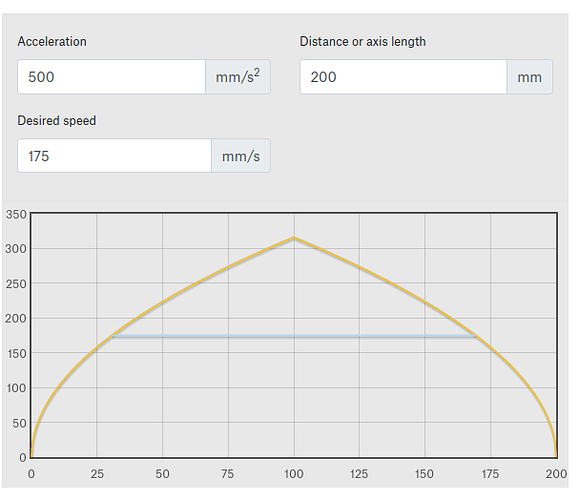Click the yellow curve peak at 100 mm

(294, 237)
